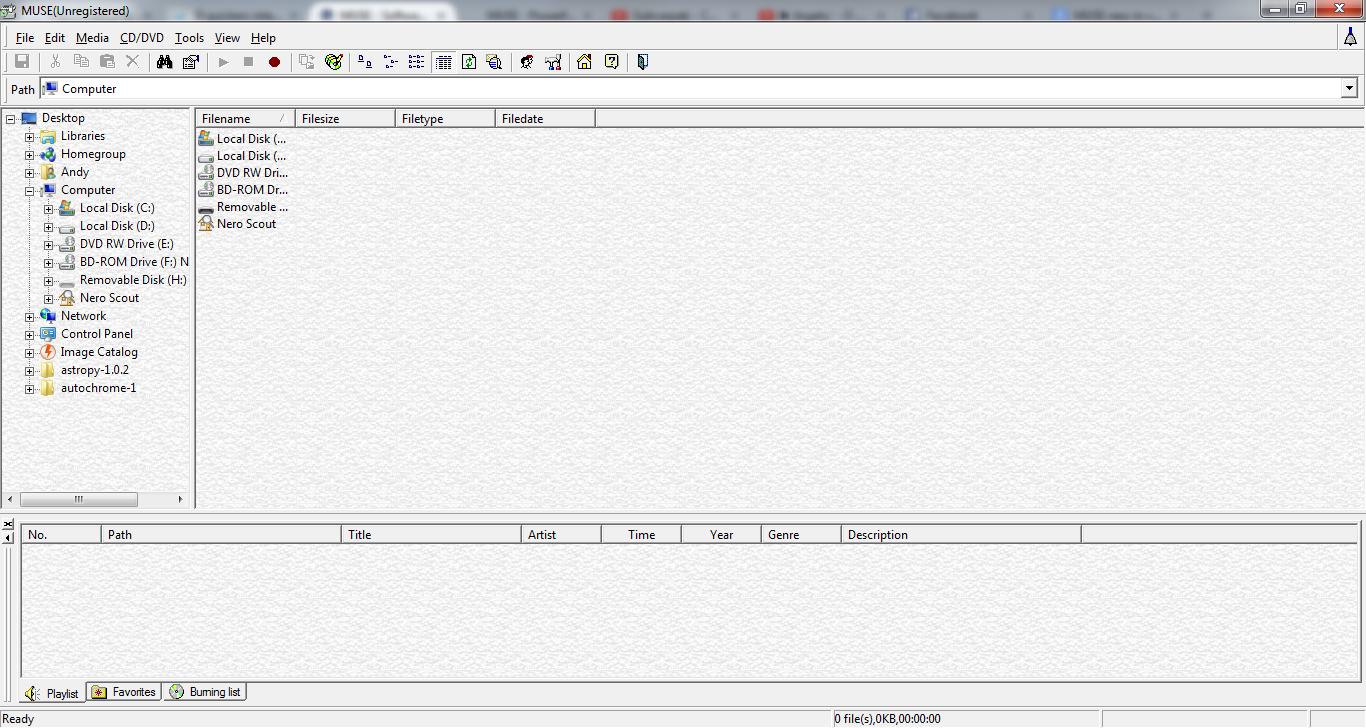Click the Play button in toolbar
1366x728 pixels.
[x=223, y=62]
